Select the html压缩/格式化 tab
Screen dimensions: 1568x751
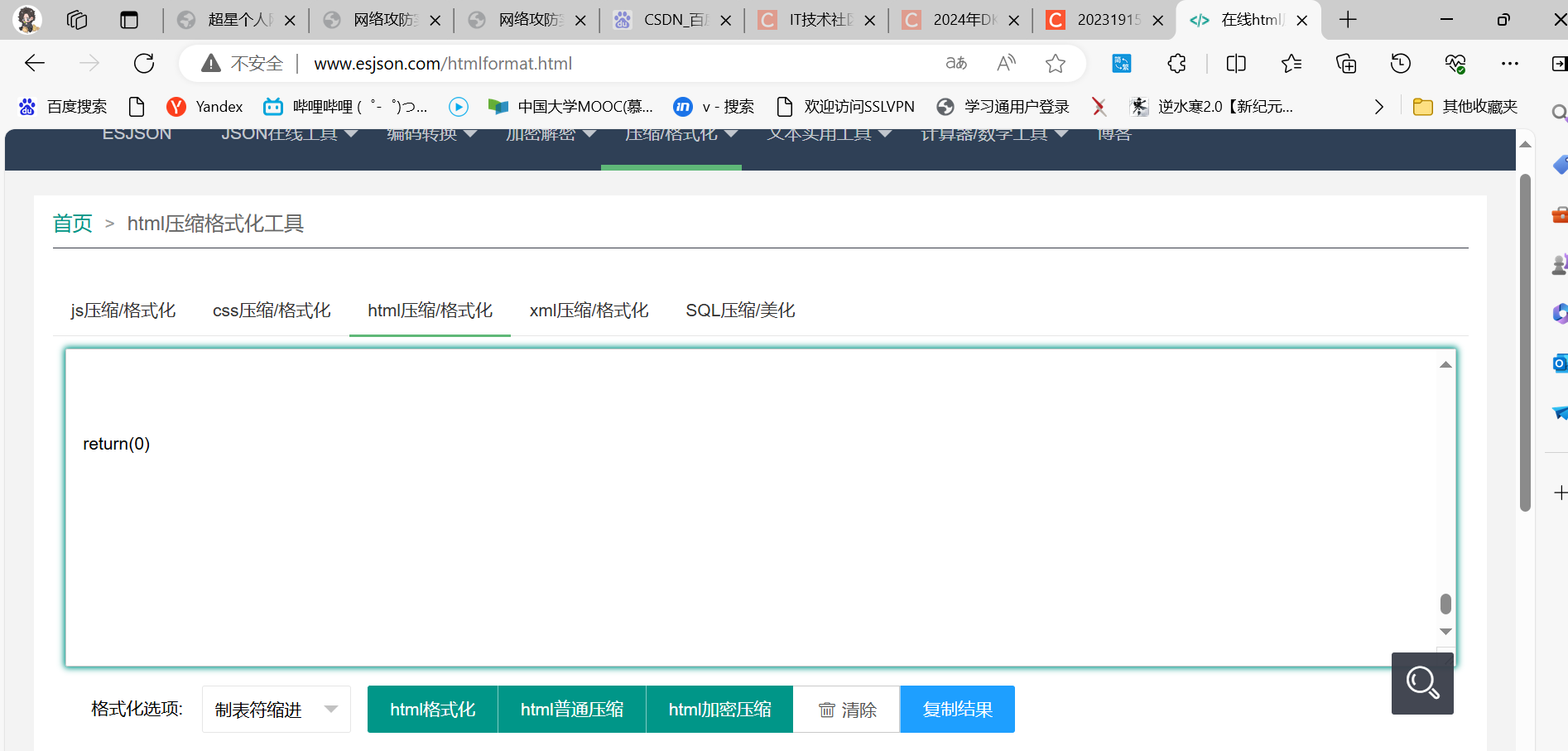tap(430, 311)
